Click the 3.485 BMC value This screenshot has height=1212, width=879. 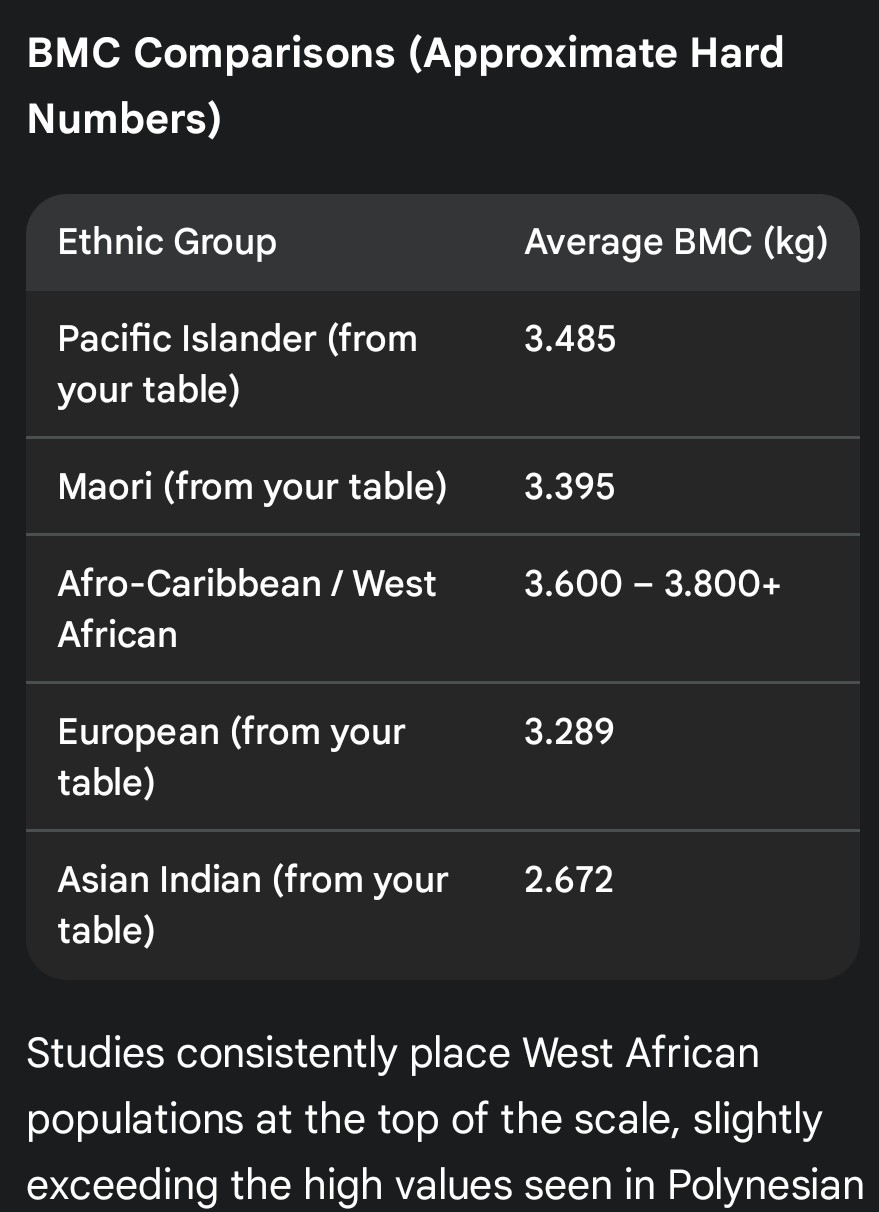click(x=570, y=339)
